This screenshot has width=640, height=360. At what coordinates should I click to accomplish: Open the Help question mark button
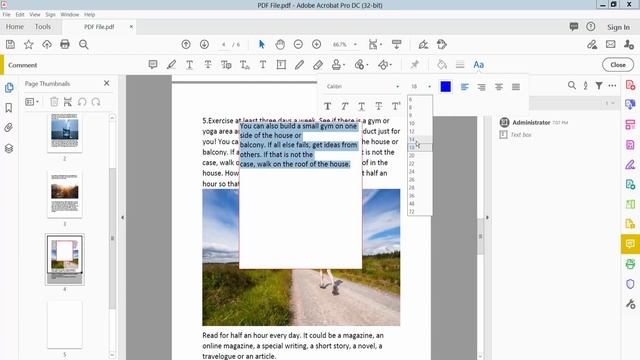click(591, 27)
